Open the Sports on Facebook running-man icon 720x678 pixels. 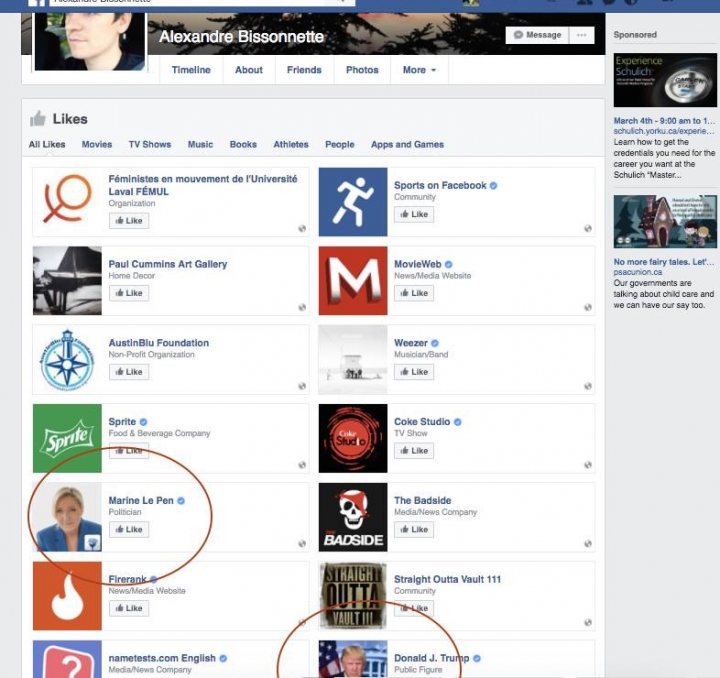[x=353, y=202]
